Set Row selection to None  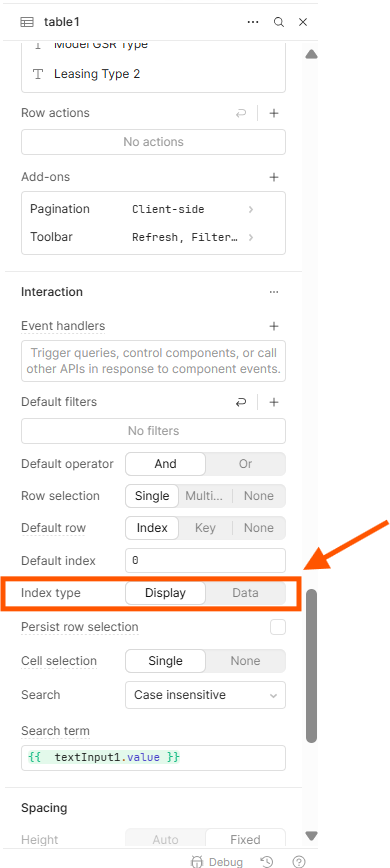[x=259, y=496]
